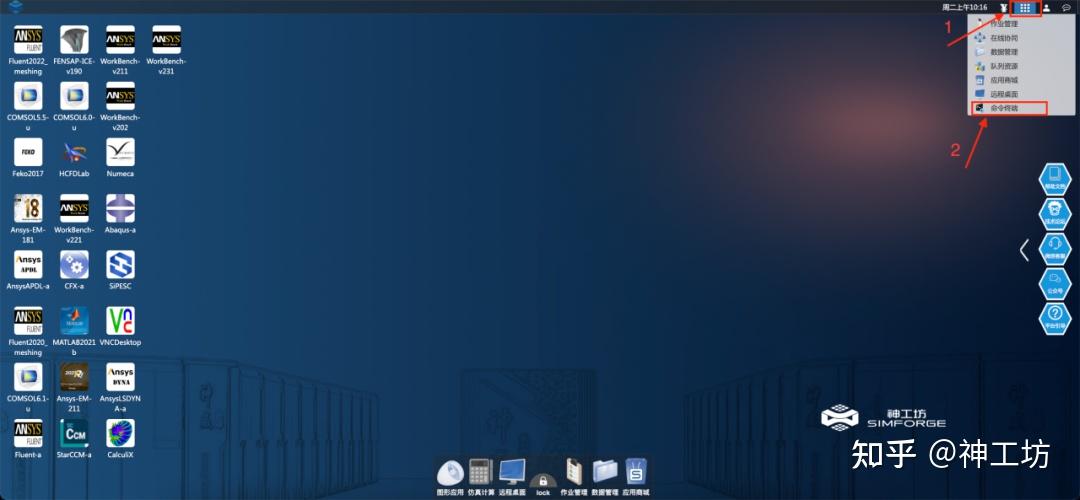
Task: Select the AnsysLSDYNA-a desktop icon
Action: [121, 377]
